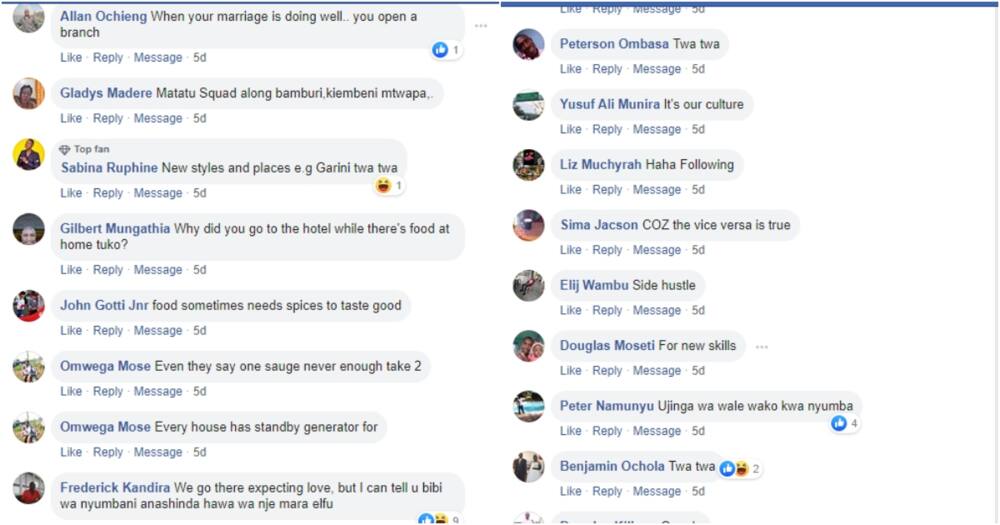Open Peterson Ombasa's profile avatar
This screenshot has width=1000, height=525.
coord(529,45)
